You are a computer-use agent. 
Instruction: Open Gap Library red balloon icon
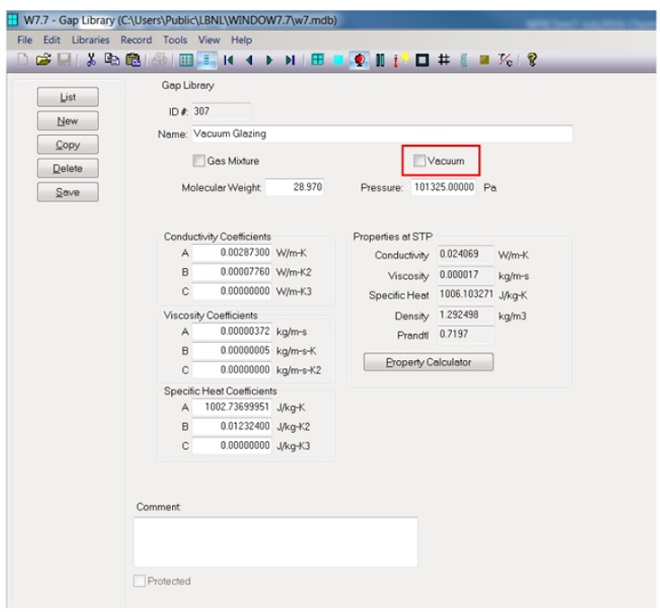coord(359,59)
